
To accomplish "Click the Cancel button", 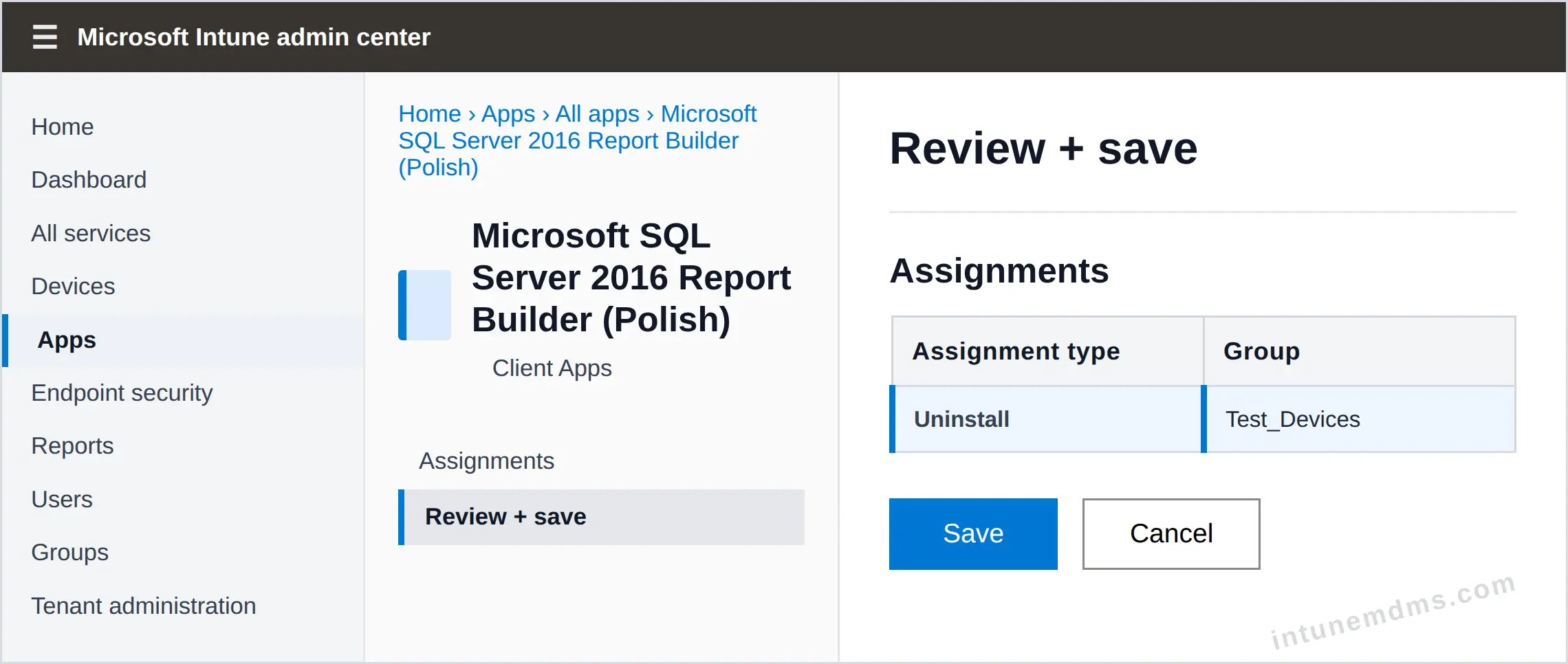I will (x=1171, y=533).
